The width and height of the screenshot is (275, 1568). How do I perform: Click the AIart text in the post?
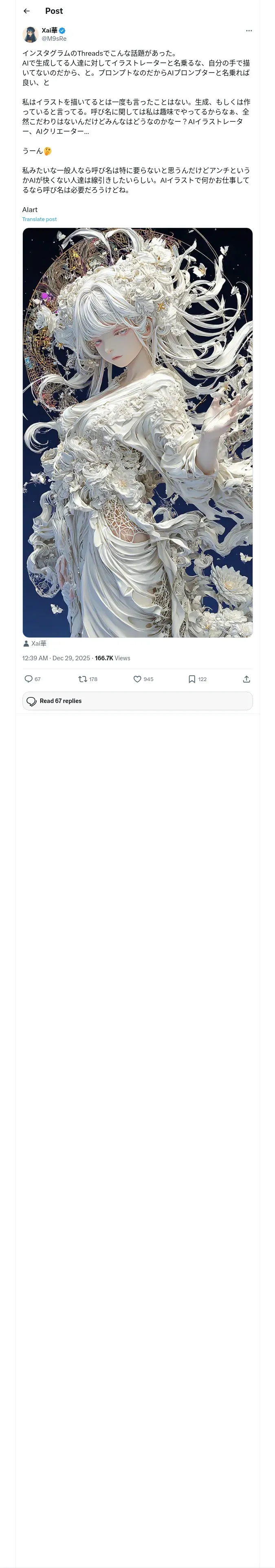pyautogui.click(x=30, y=209)
